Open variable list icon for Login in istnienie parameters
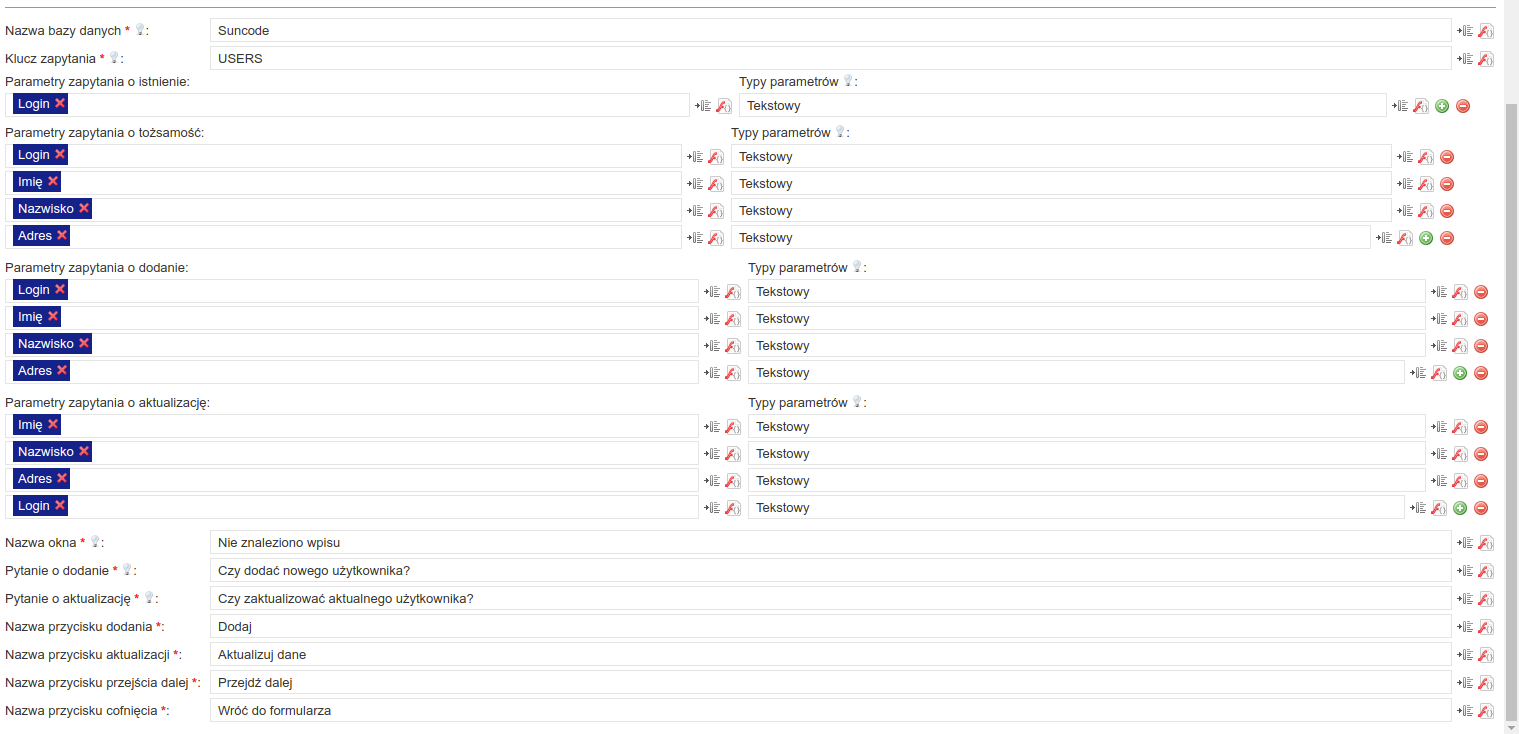Image resolution: width=1519 pixels, height=734 pixels. coord(703,106)
